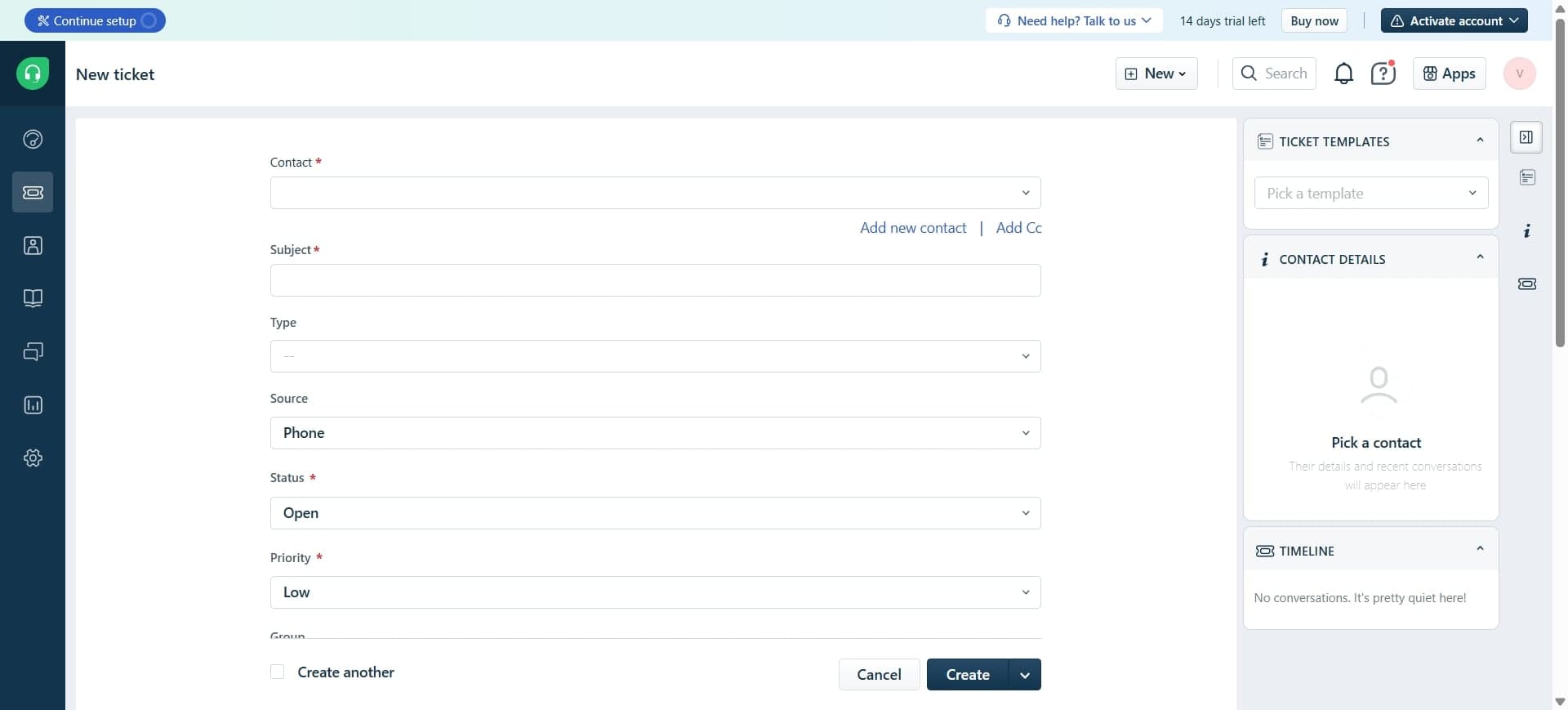Click the Add new contact link
Viewport: 1568px width, 710px height.
click(913, 228)
